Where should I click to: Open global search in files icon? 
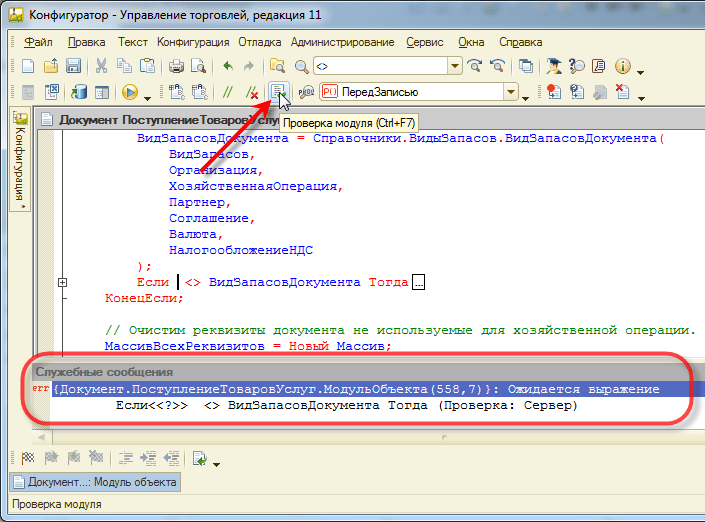point(277,66)
